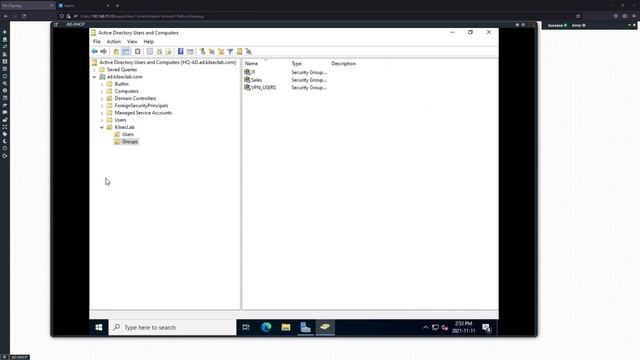The height and width of the screenshot is (360, 640).
Task: Click the network tray icon
Action: [x=436, y=327]
